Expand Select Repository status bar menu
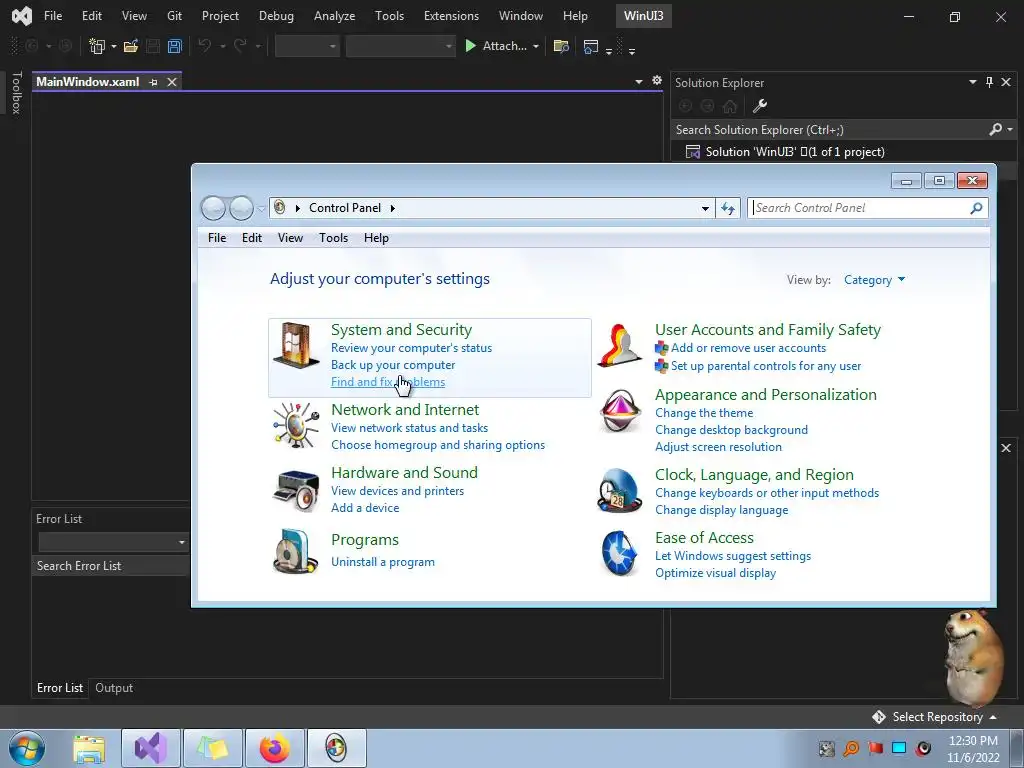This screenshot has width=1024, height=768. coord(935,717)
